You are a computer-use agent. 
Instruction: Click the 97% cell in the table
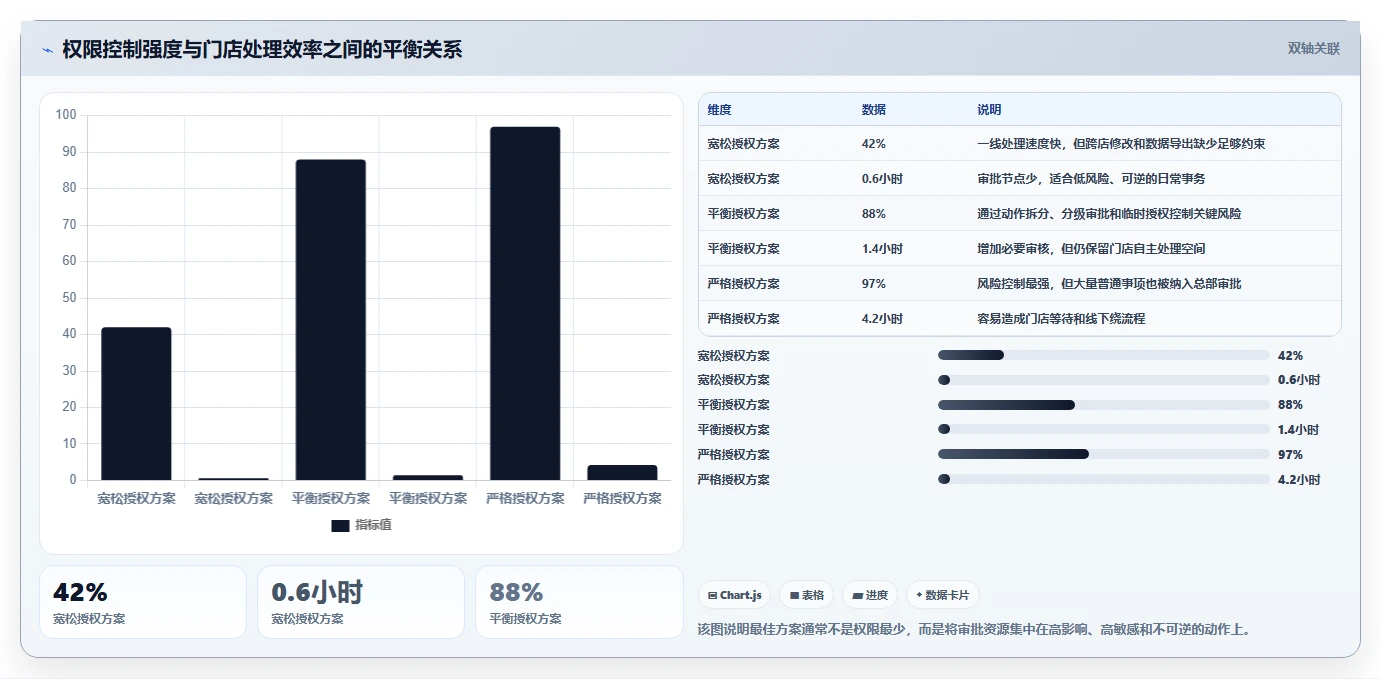coord(873,284)
